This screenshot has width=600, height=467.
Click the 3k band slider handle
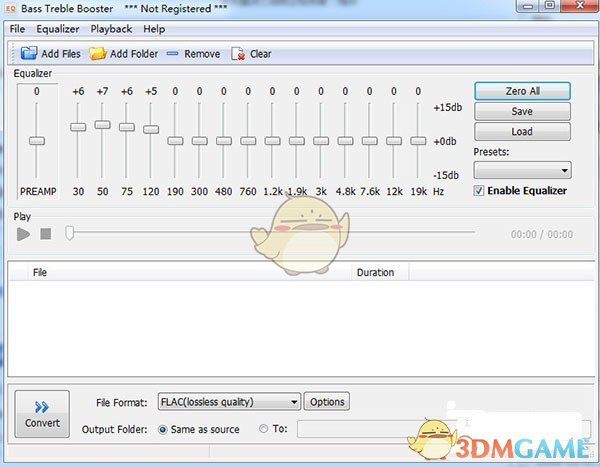[321, 141]
